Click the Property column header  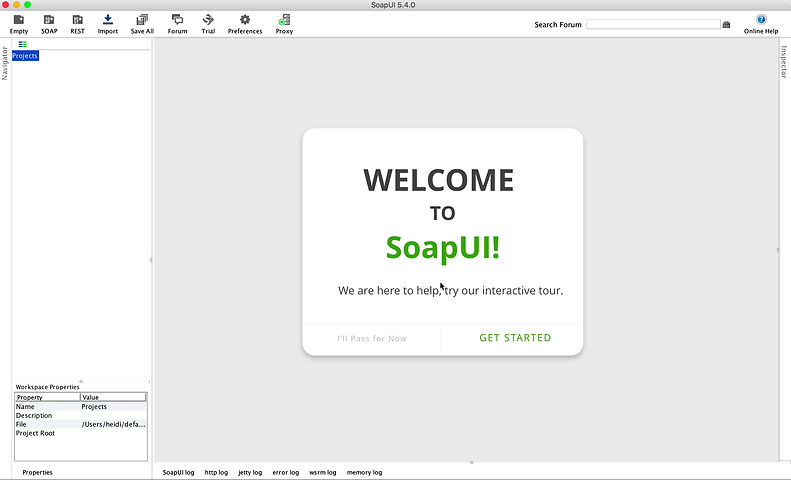click(47, 397)
